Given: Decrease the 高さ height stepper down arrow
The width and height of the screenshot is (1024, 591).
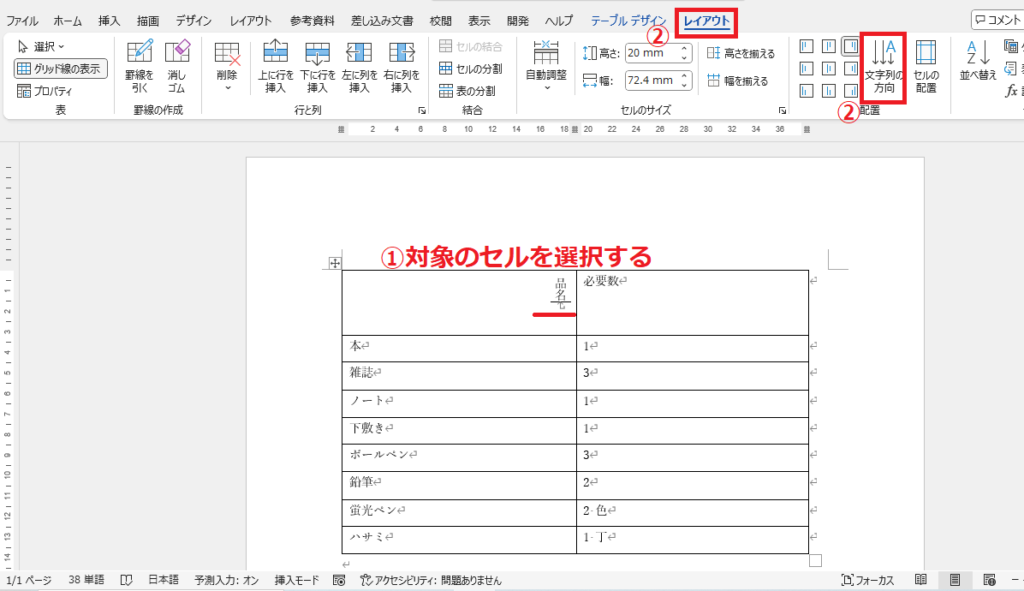Looking at the screenshot, I should tap(684, 57).
